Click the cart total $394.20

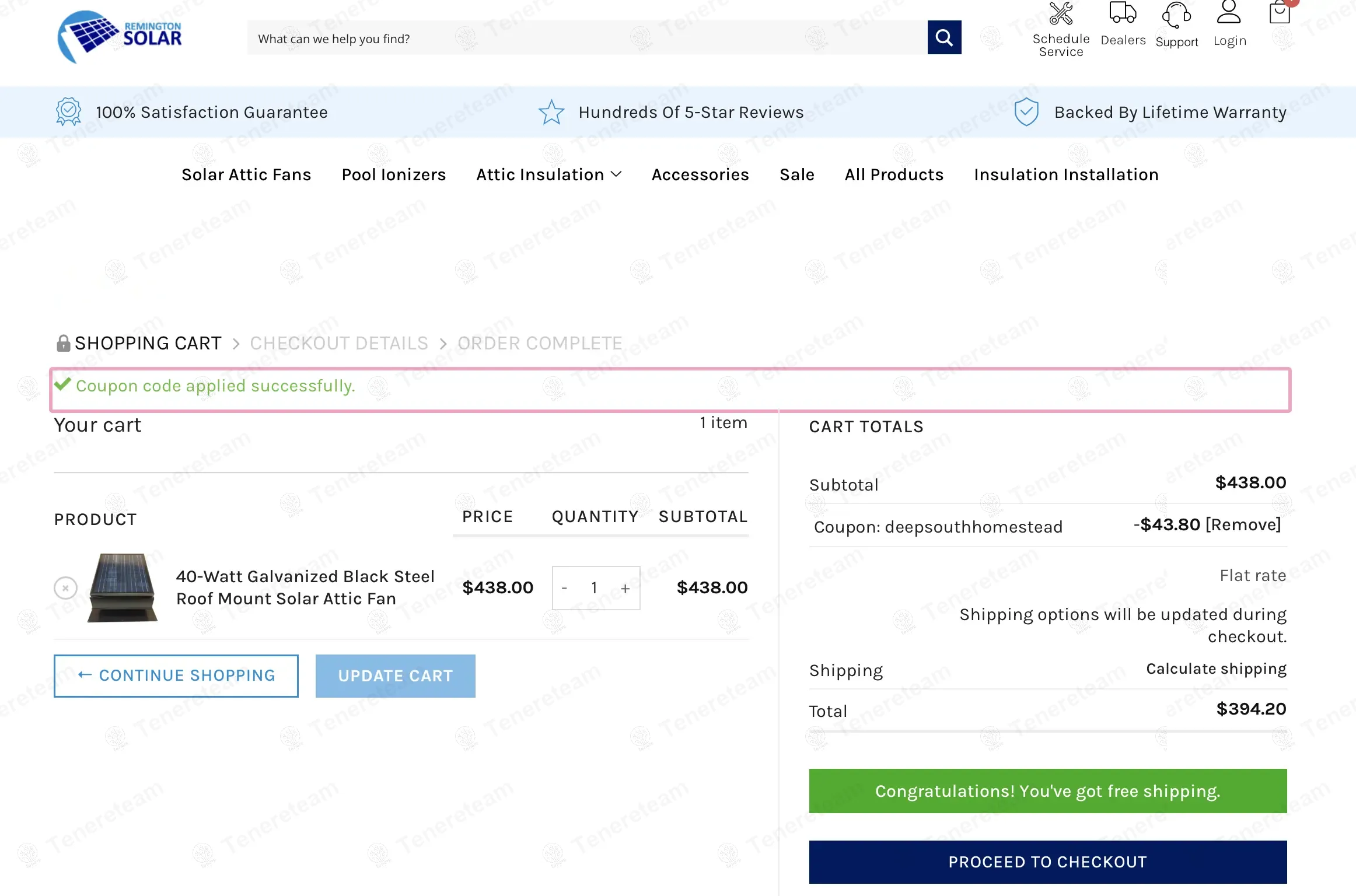coord(1252,709)
